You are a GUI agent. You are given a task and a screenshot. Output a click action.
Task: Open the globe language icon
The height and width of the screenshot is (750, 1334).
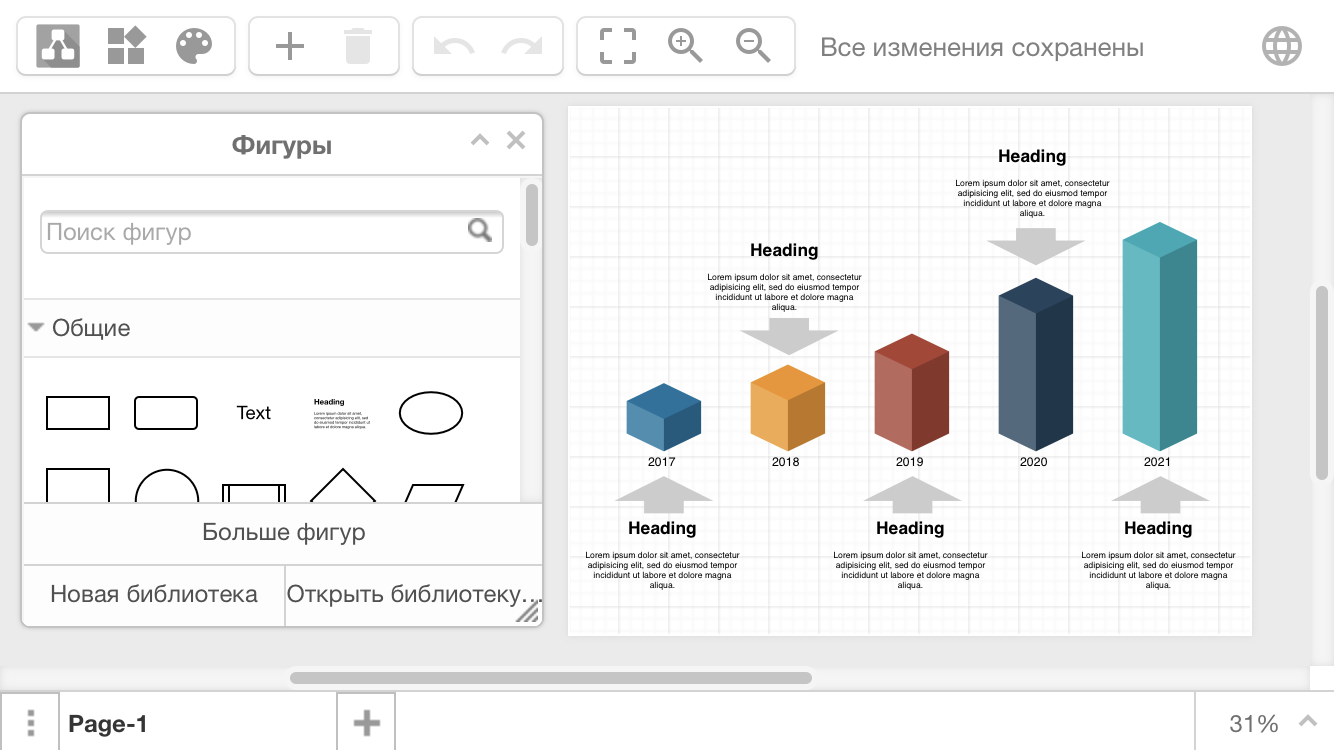pyautogui.click(x=1281, y=46)
